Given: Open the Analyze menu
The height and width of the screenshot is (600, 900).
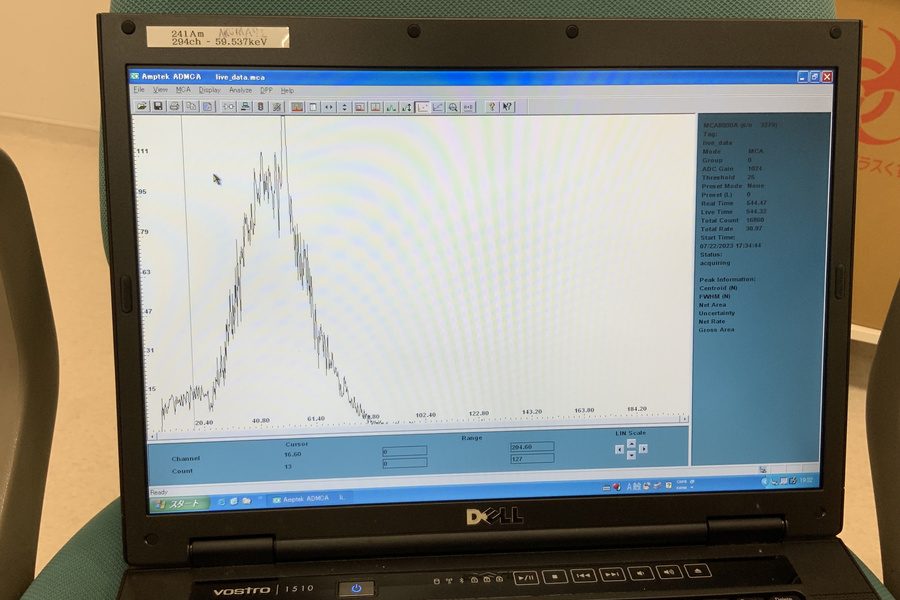Looking at the screenshot, I should (x=240, y=90).
